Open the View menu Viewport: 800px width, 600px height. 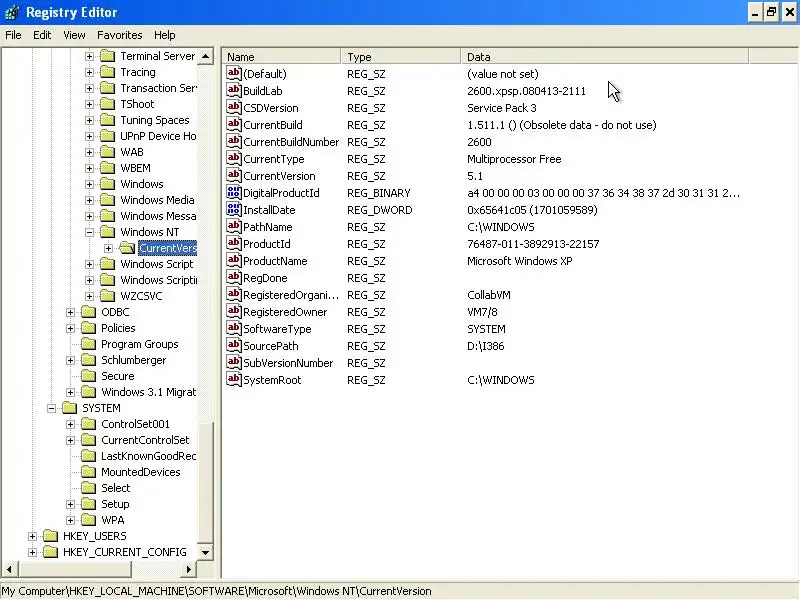tap(74, 35)
